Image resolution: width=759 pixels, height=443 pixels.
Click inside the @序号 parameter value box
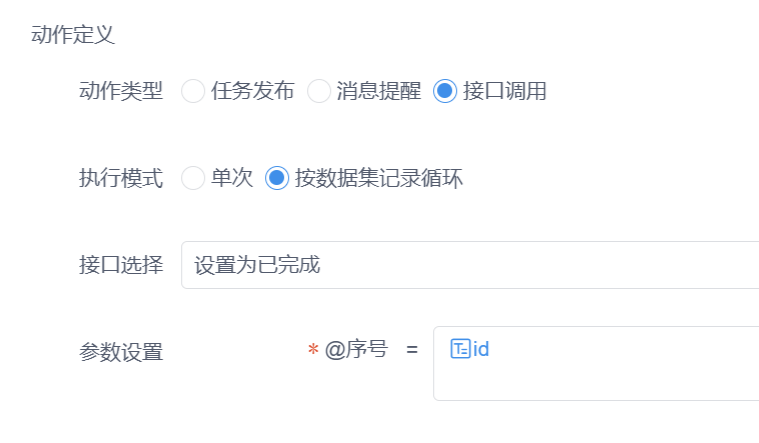point(596,364)
